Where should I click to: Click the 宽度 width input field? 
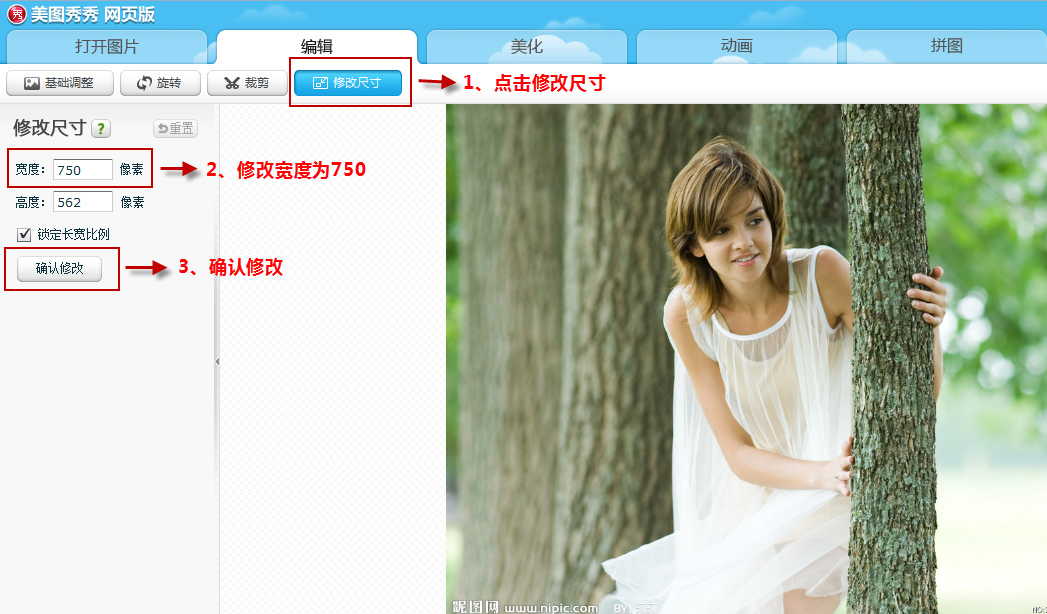coord(83,170)
